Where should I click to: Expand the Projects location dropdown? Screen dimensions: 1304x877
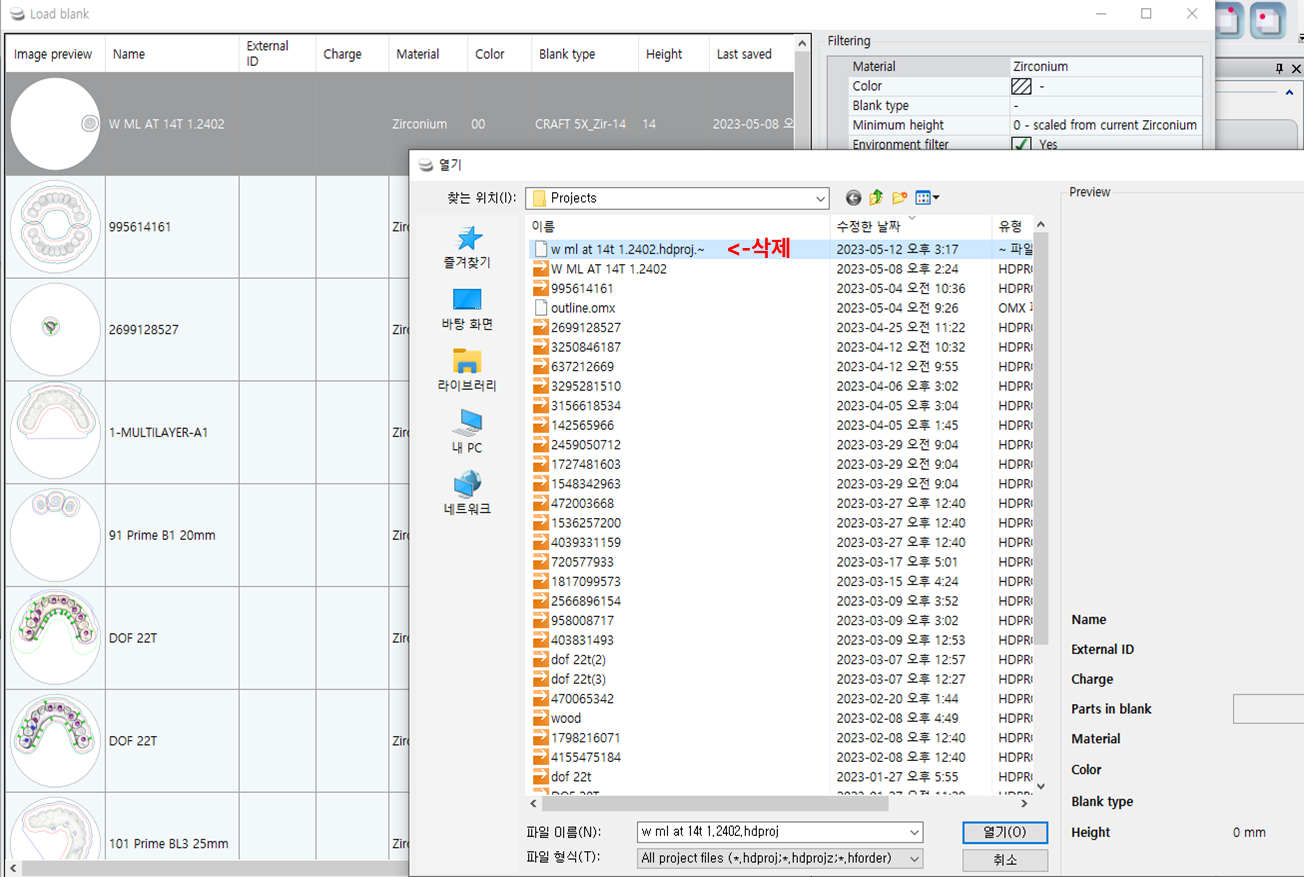click(819, 198)
